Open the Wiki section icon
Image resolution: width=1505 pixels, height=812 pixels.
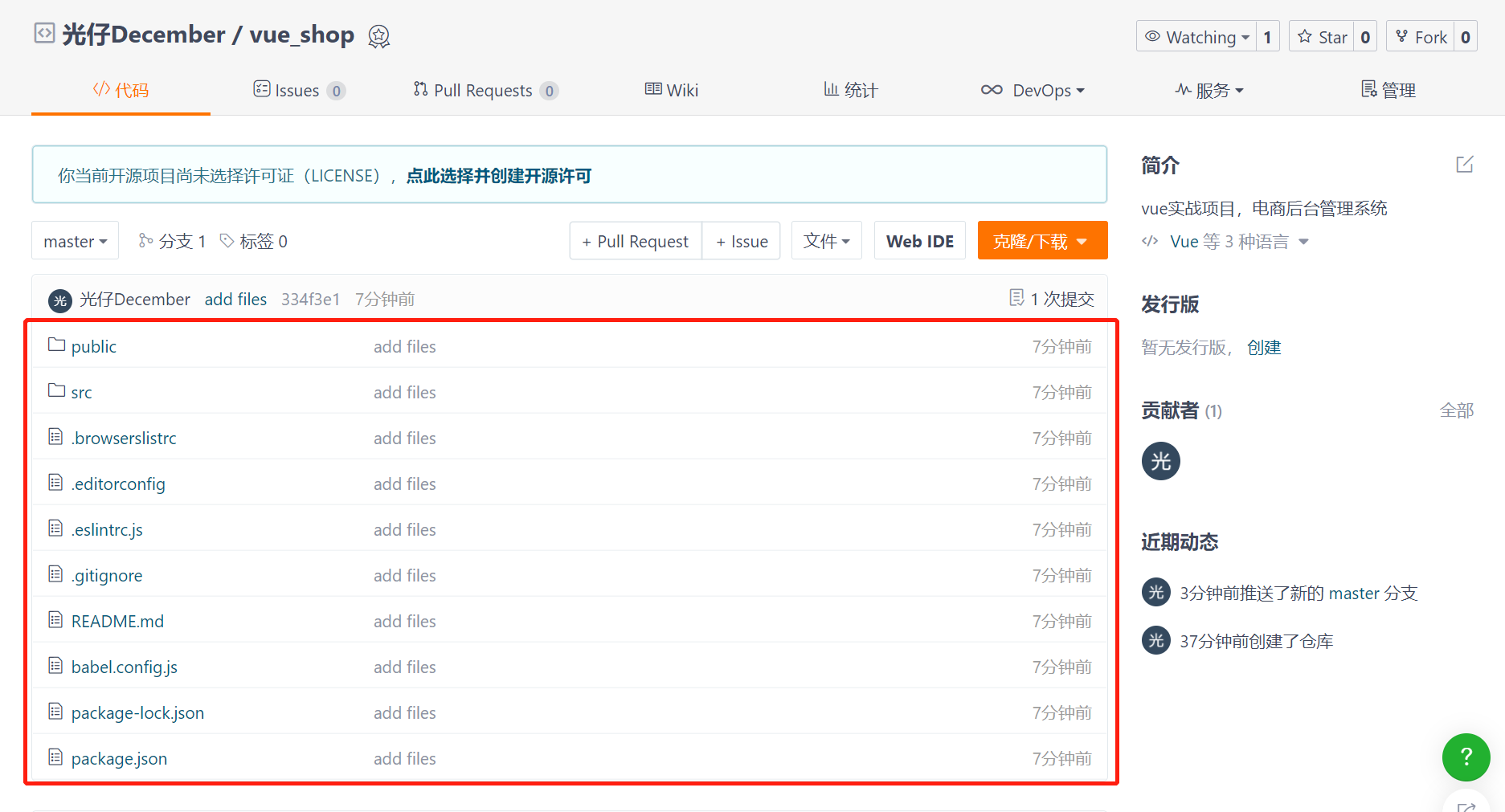tap(653, 89)
